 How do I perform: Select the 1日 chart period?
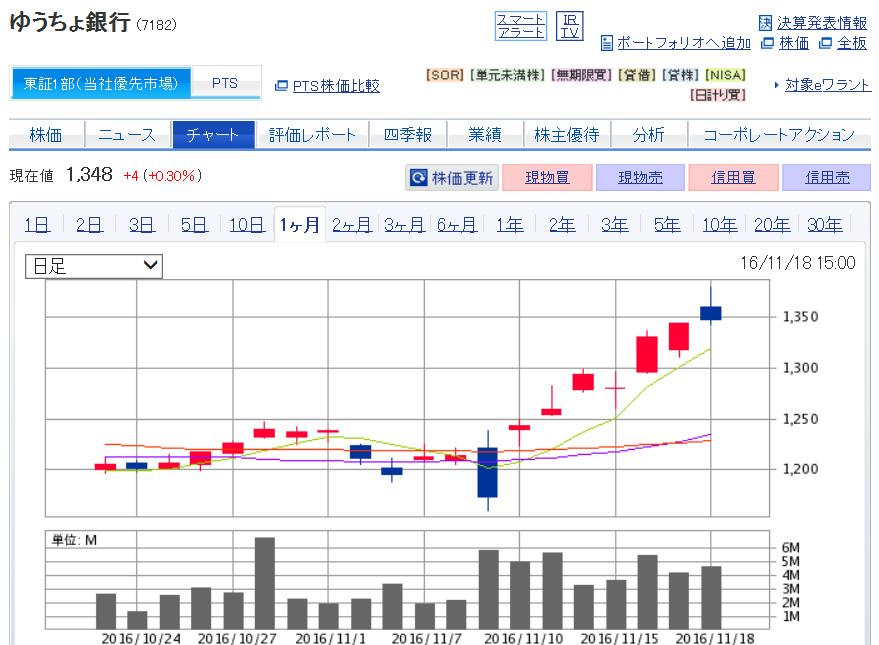pyautogui.click(x=37, y=225)
